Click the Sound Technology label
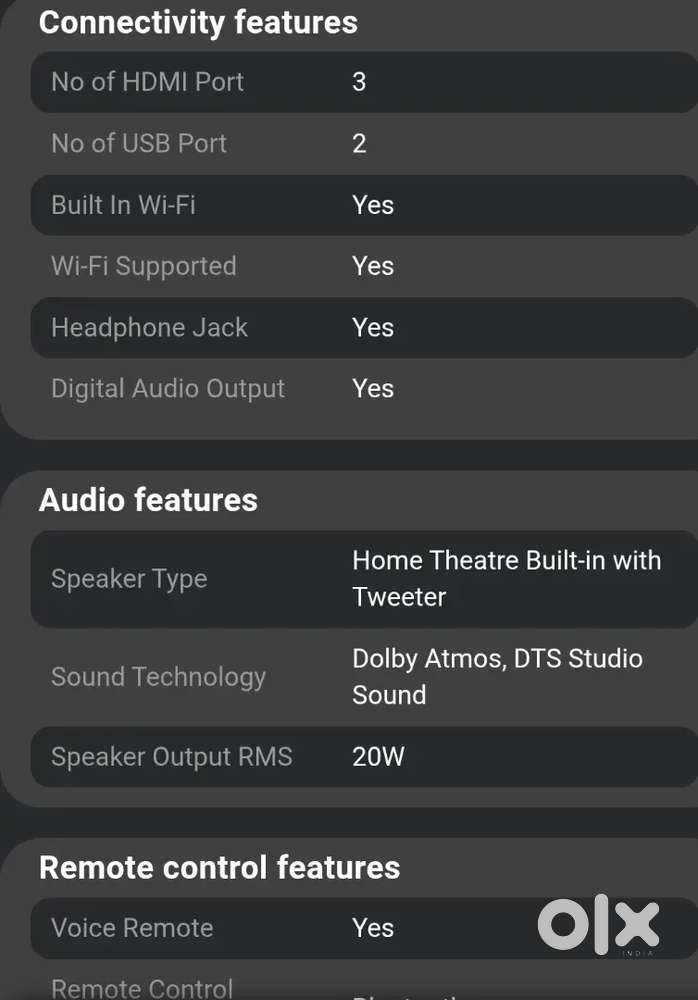This screenshot has width=698, height=1000. [158, 677]
